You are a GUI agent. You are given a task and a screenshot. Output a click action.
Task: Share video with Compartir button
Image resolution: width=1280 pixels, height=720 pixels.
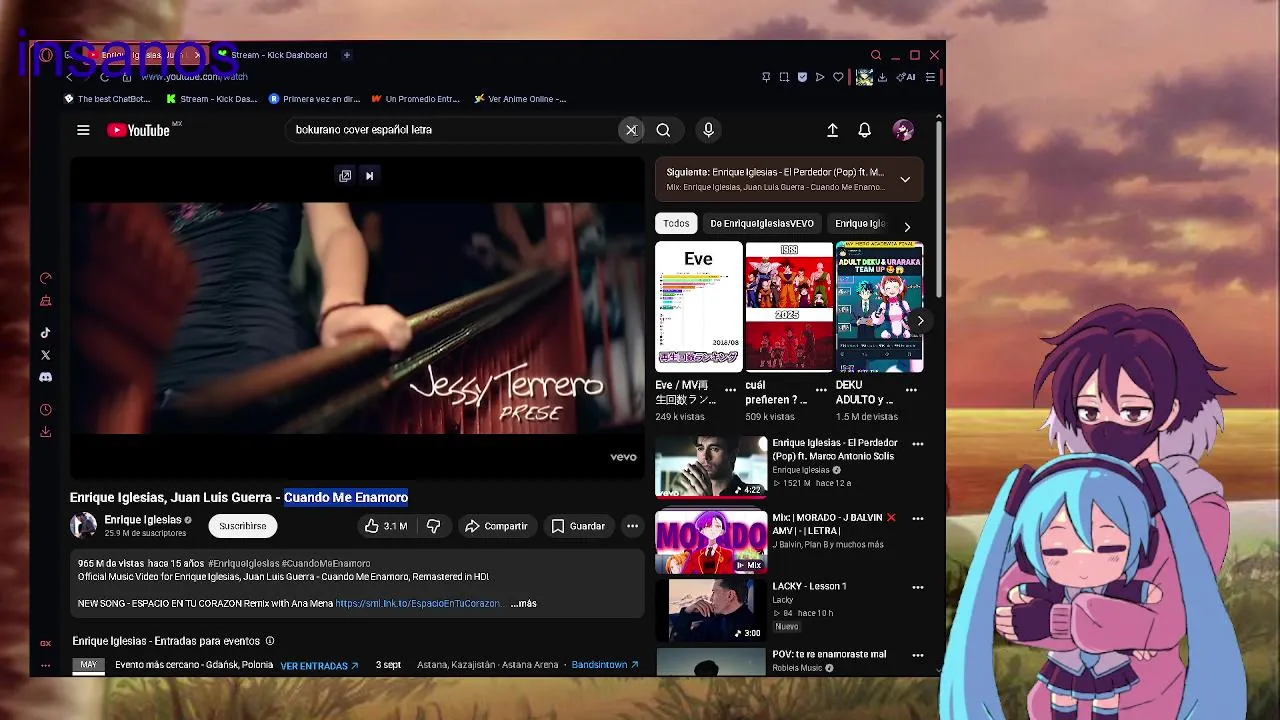click(x=497, y=526)
